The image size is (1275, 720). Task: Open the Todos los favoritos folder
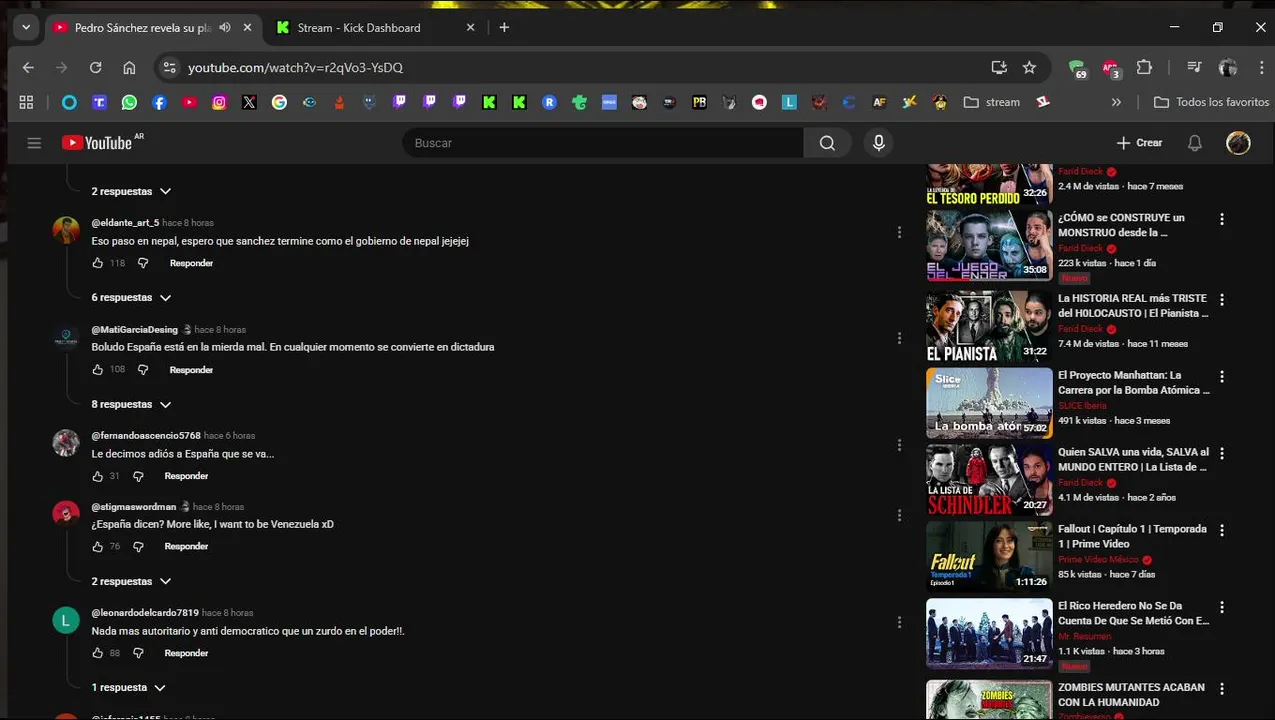(x=1211, y=102)
